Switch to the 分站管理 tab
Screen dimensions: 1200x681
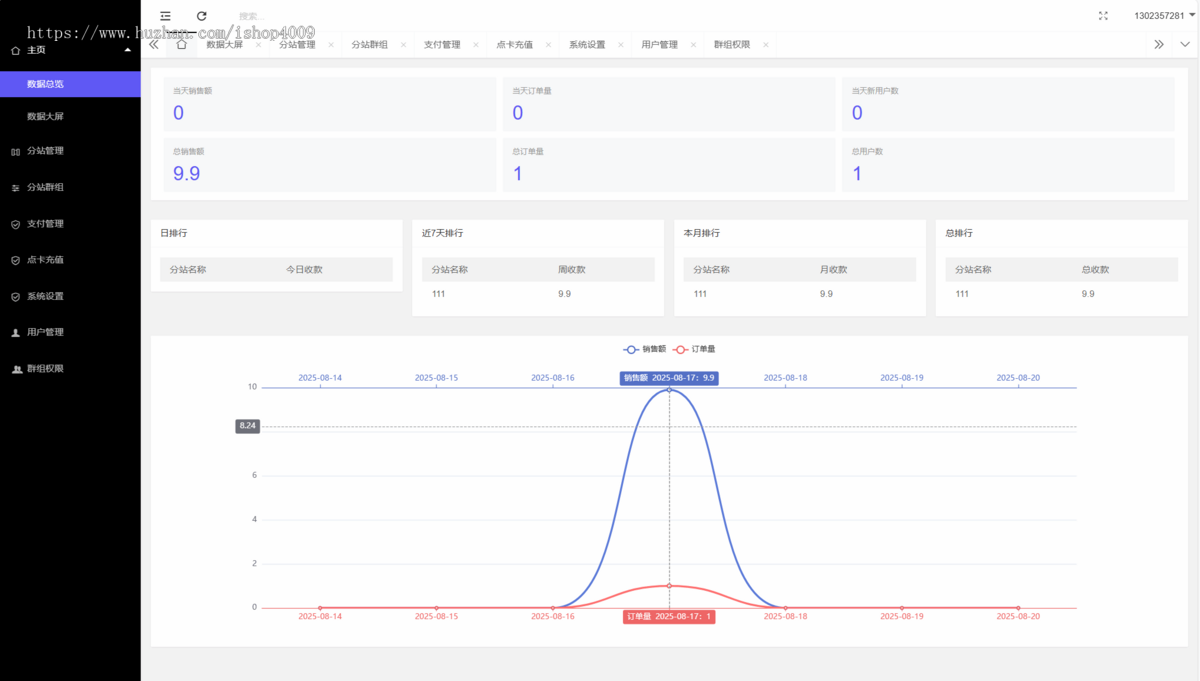pyautogui.click(x=297, y=45)
